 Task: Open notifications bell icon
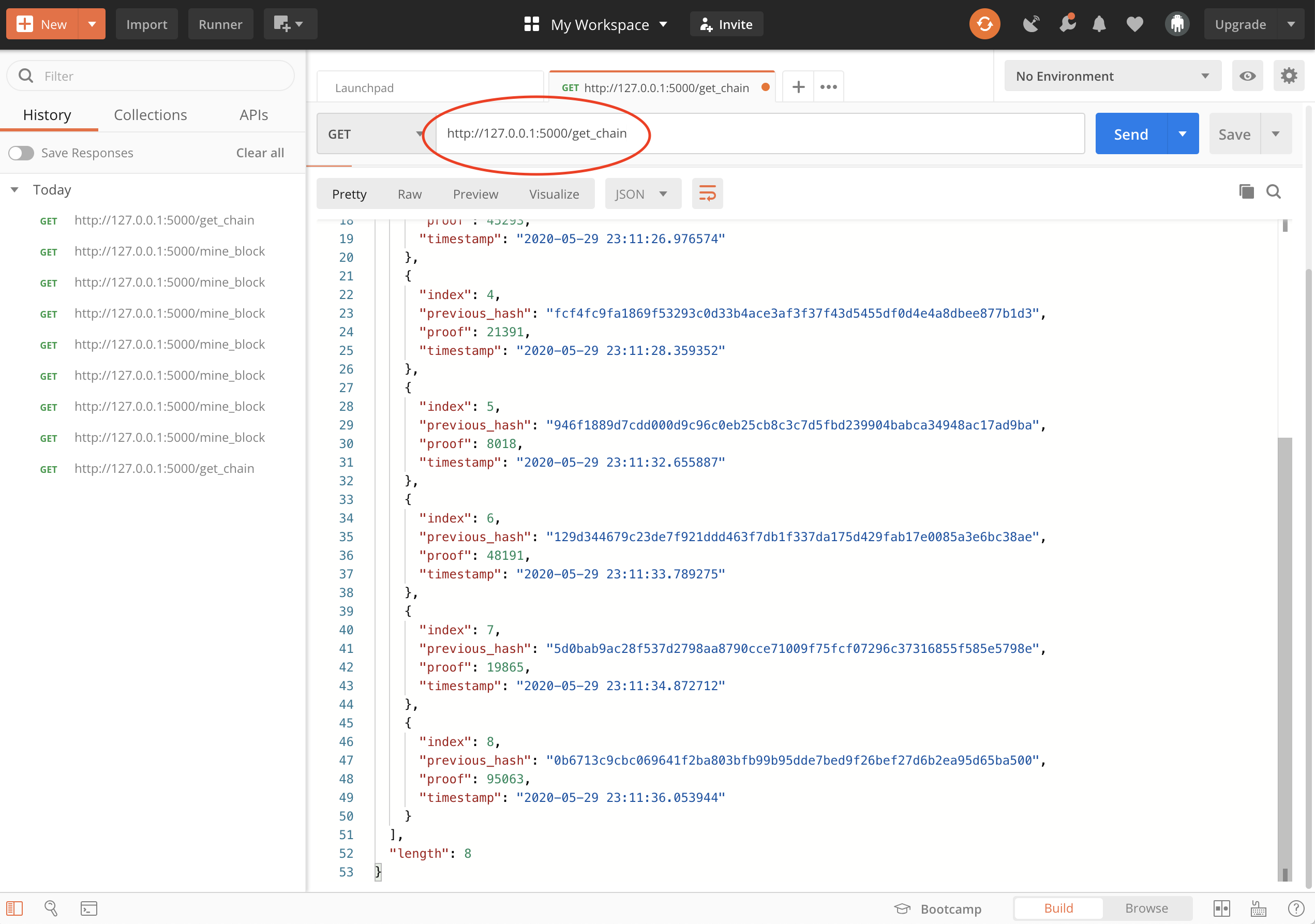tap(1099, 24)
